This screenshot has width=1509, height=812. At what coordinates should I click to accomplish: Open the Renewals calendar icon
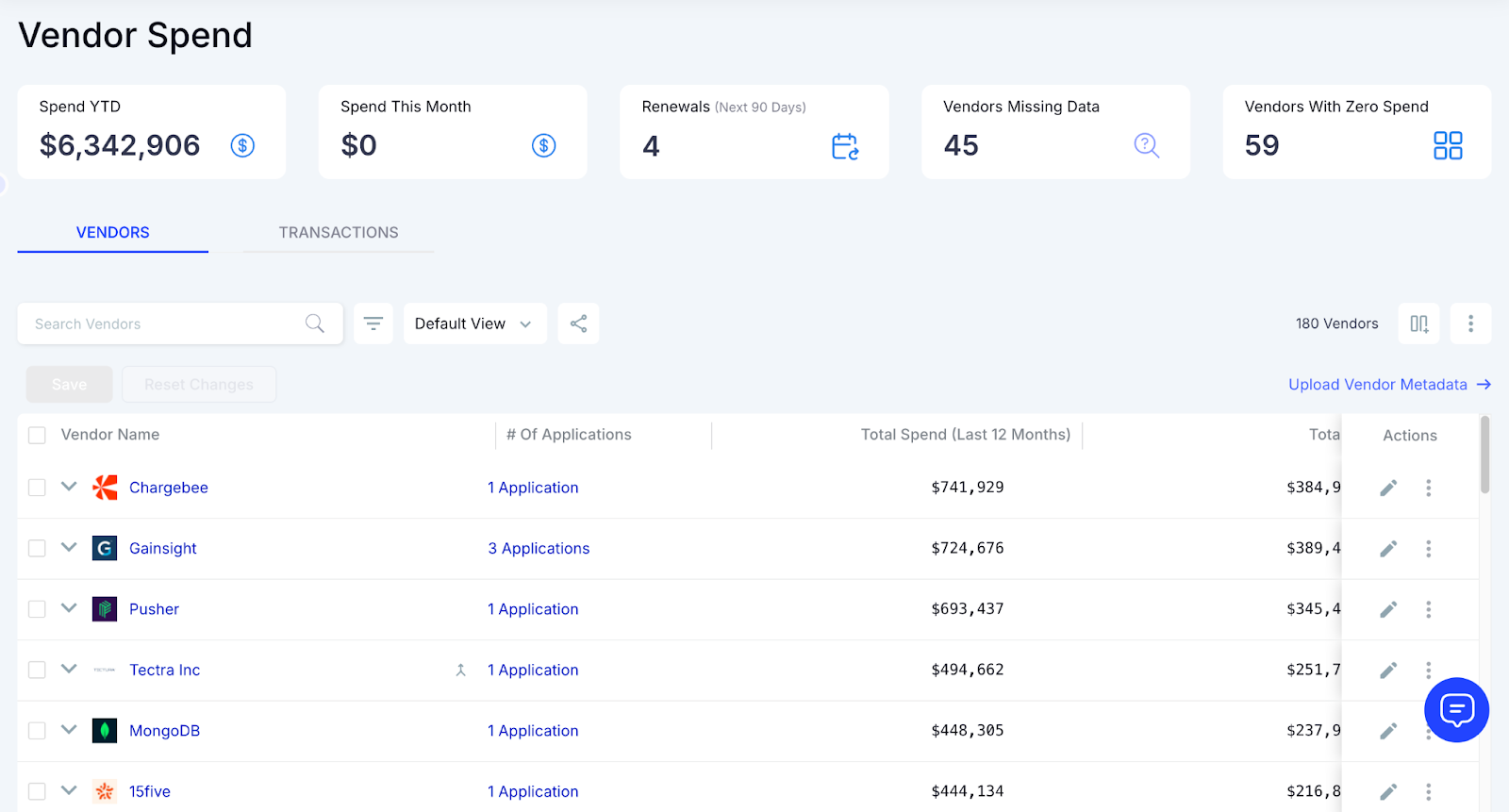tap(845, 146)
